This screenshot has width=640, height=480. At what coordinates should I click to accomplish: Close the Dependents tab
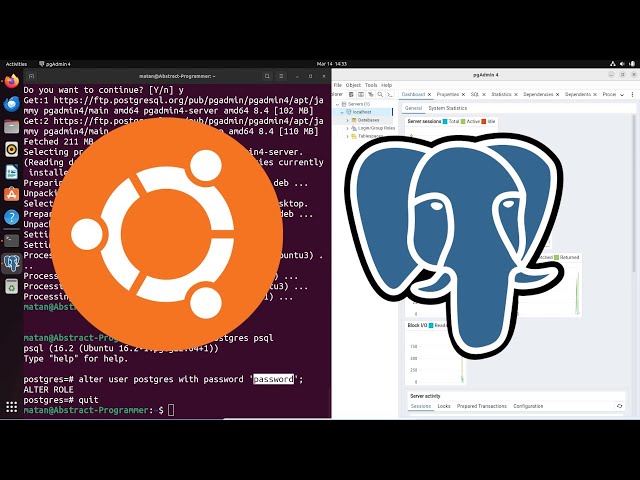pyautogui.click(x=595, y=94)
